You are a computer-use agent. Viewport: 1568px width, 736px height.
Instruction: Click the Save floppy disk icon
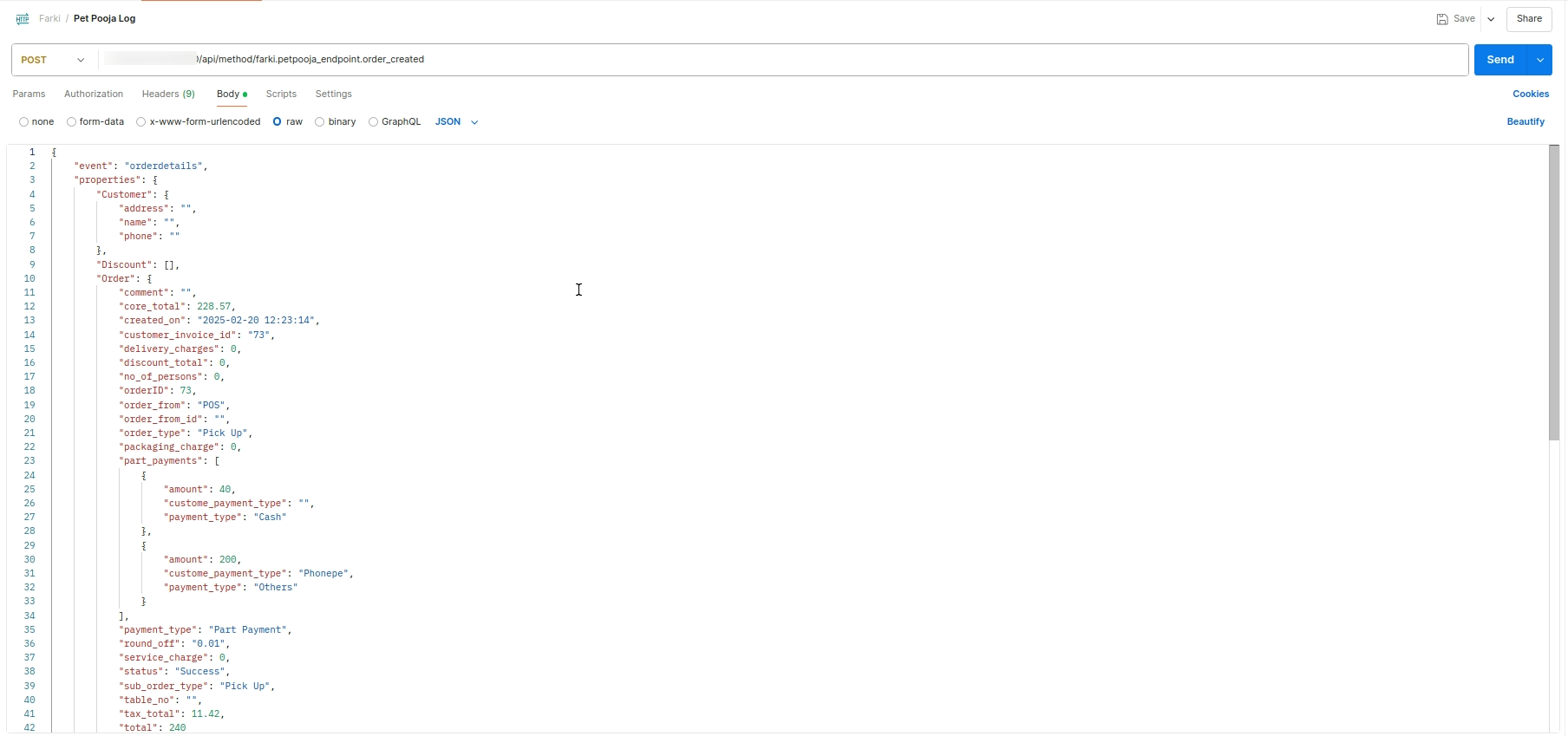(x=1441, y=19)
